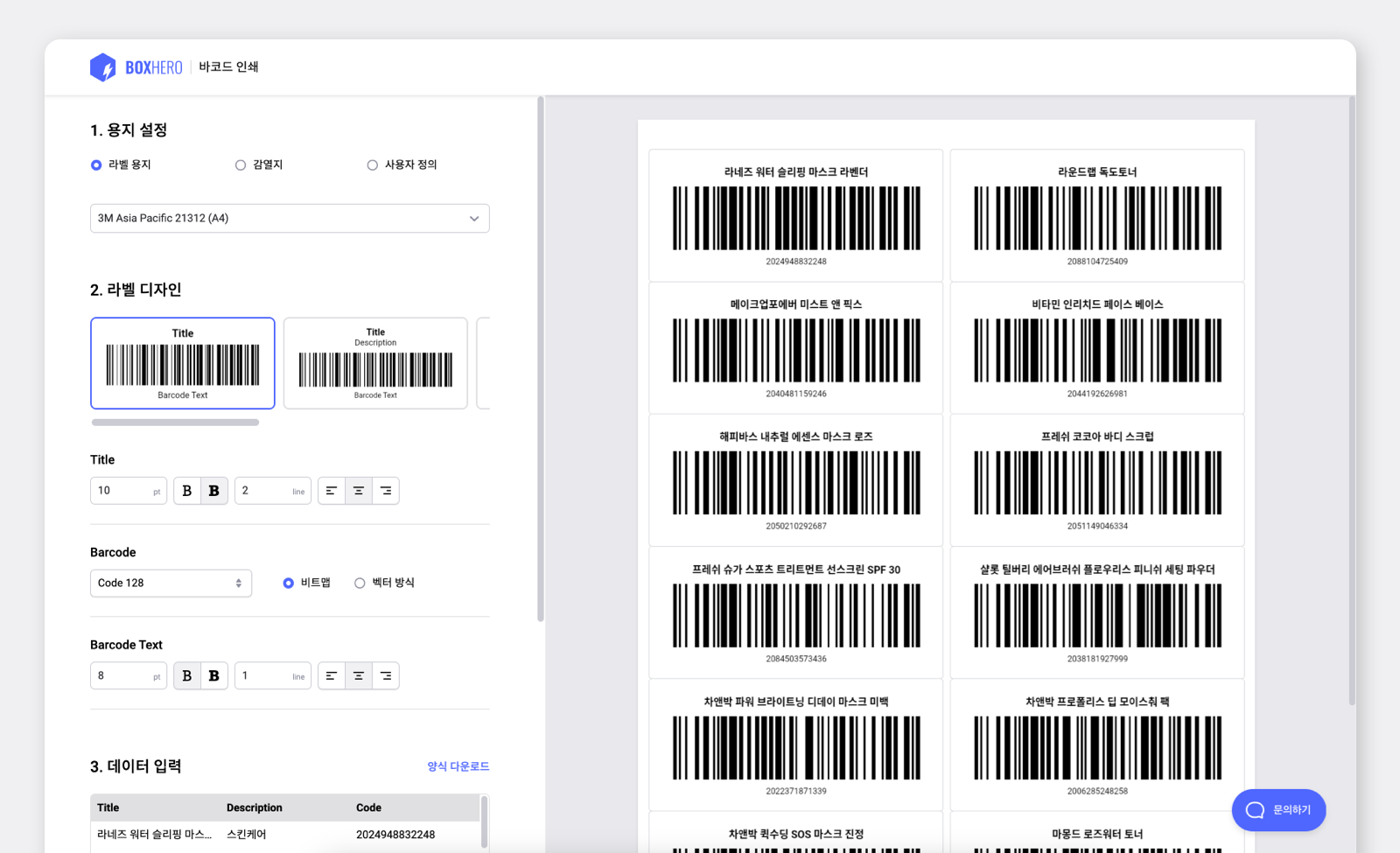The height and width of the screenshot is (853, 1400).
Task: Set Barcode Text to heavy bold B
Action: tap(214, 675)
